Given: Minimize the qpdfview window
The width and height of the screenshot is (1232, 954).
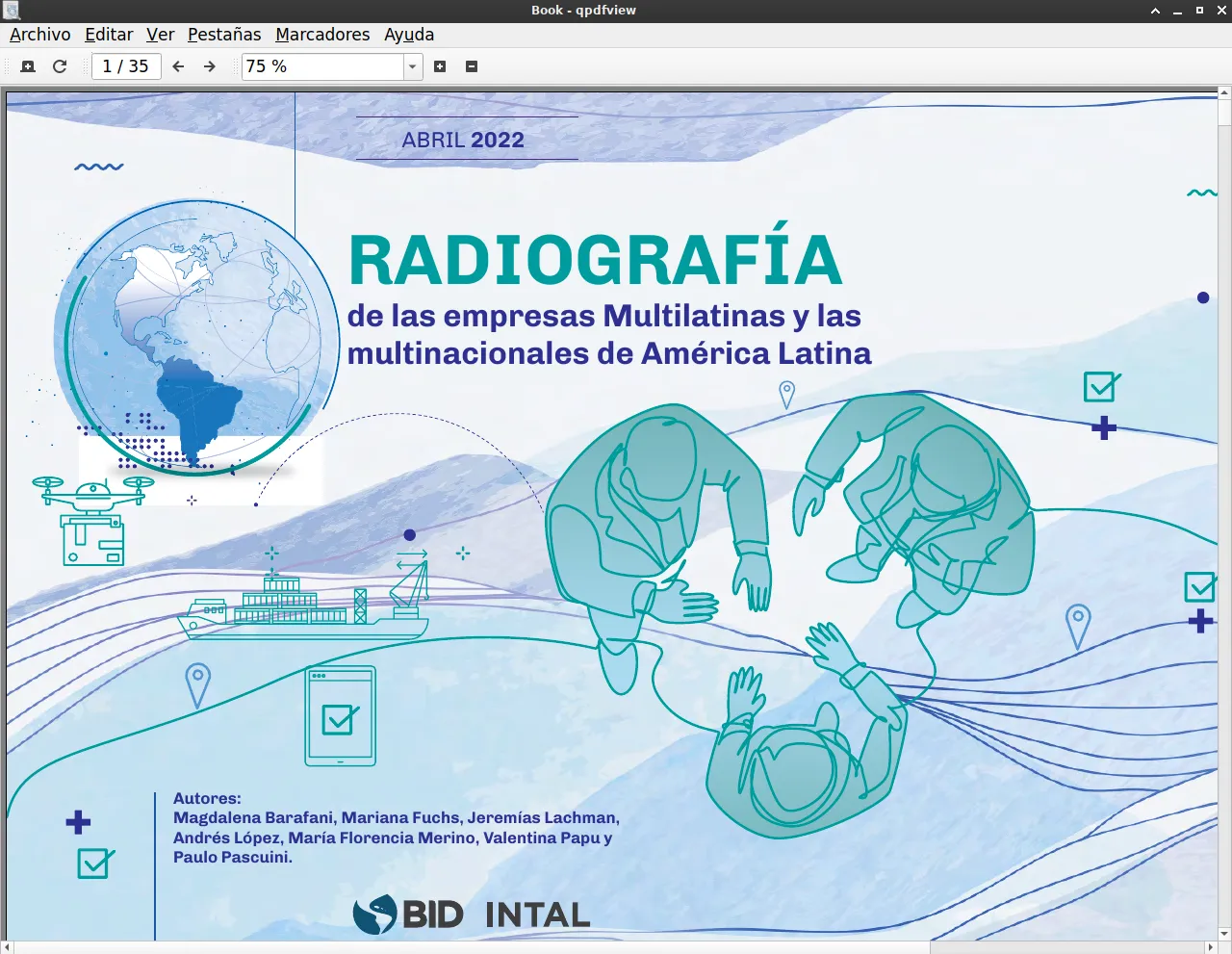Looking at the screenshot, I should click(1178, 11).
